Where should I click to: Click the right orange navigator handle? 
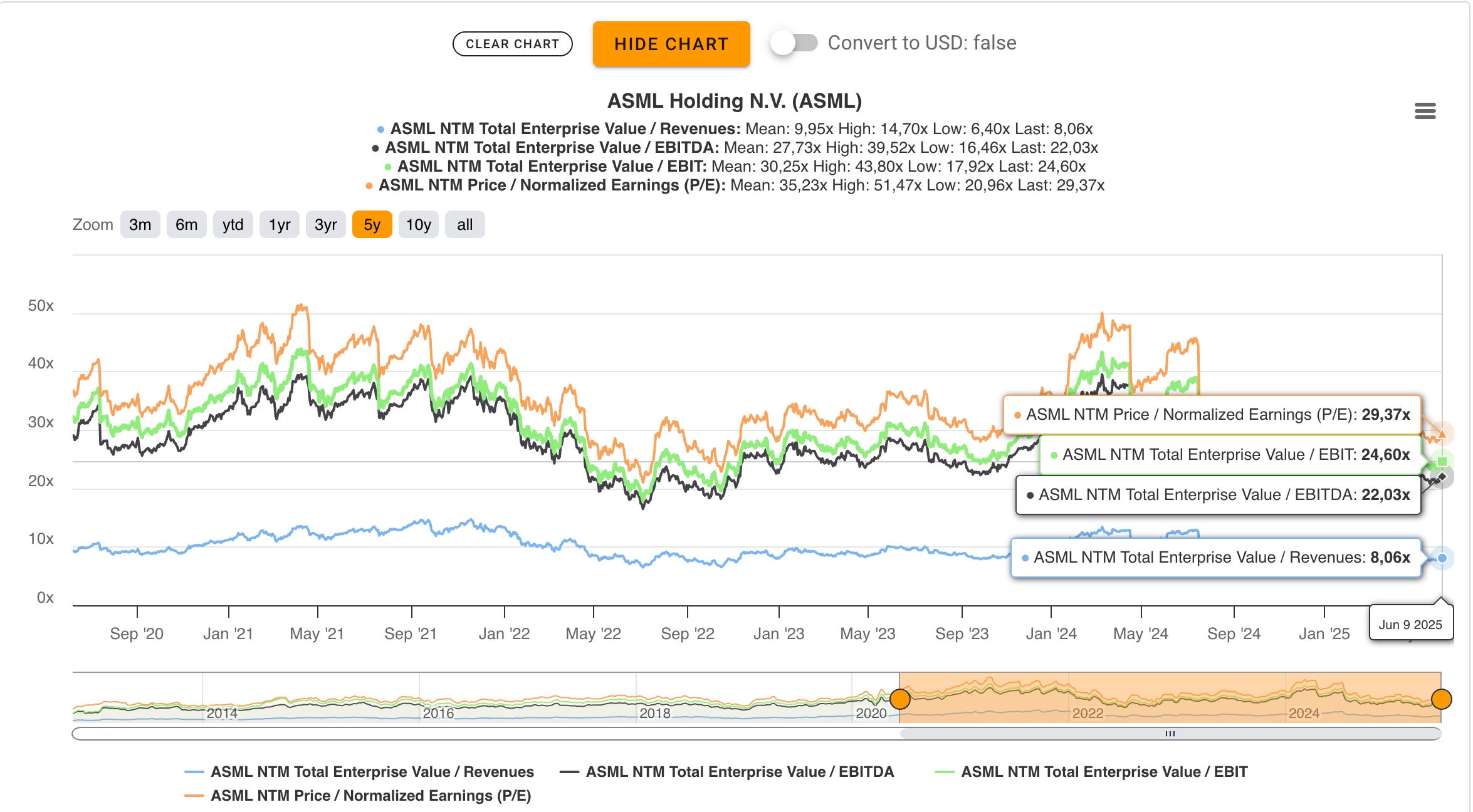(x=1441, y=699)
